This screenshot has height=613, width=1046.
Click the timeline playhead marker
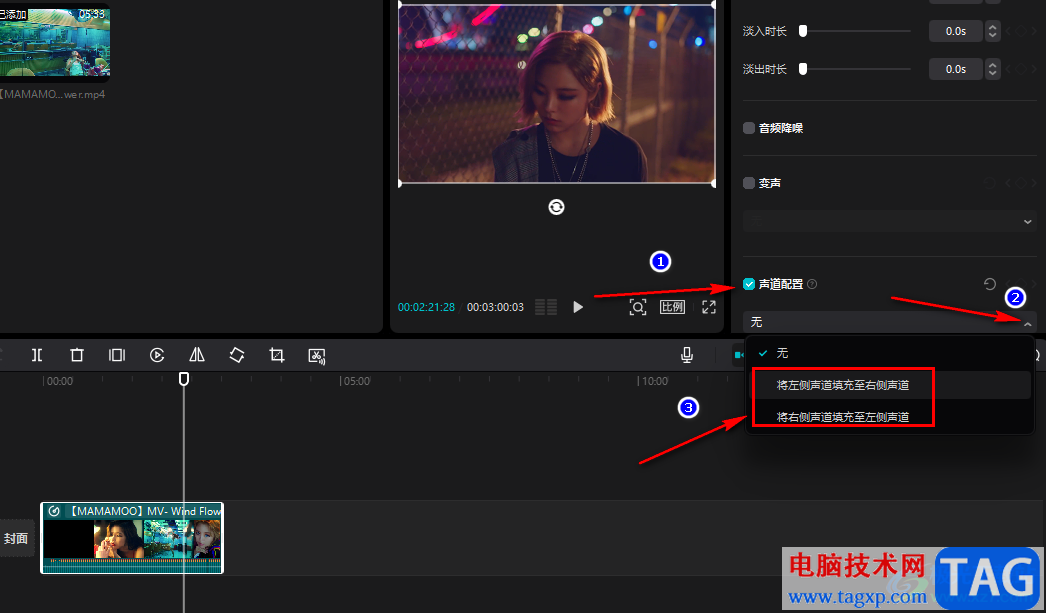(183, 379)
